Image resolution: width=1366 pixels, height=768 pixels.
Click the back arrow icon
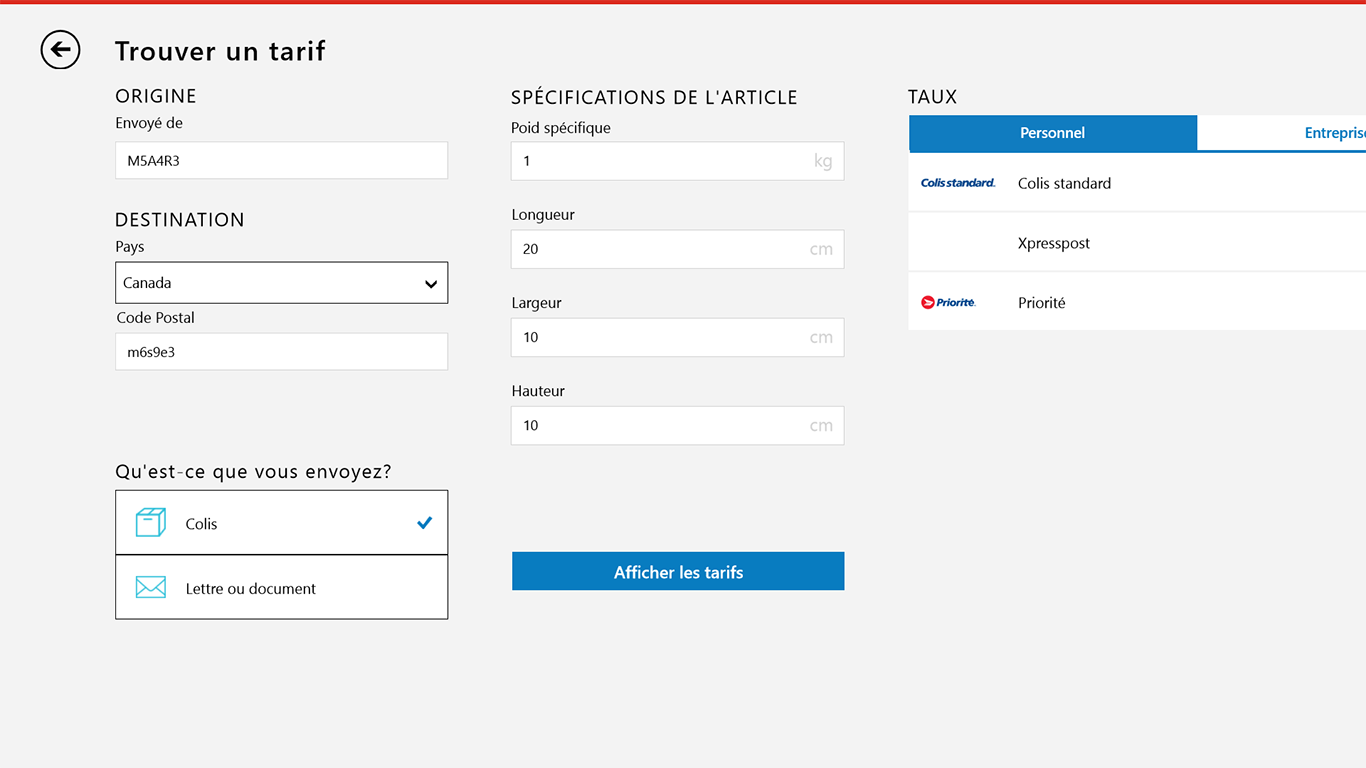[x=60, y=49]
